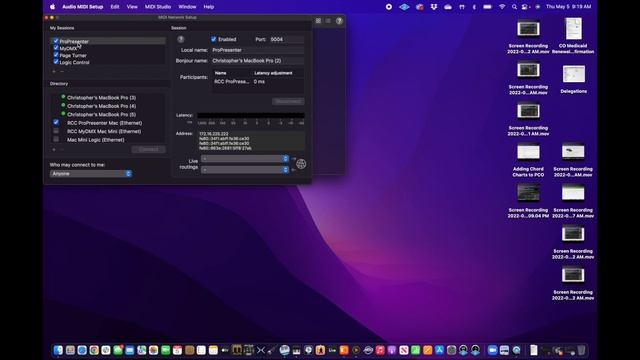
Task: Open Apple TV from the Dock
Action: 225,350
